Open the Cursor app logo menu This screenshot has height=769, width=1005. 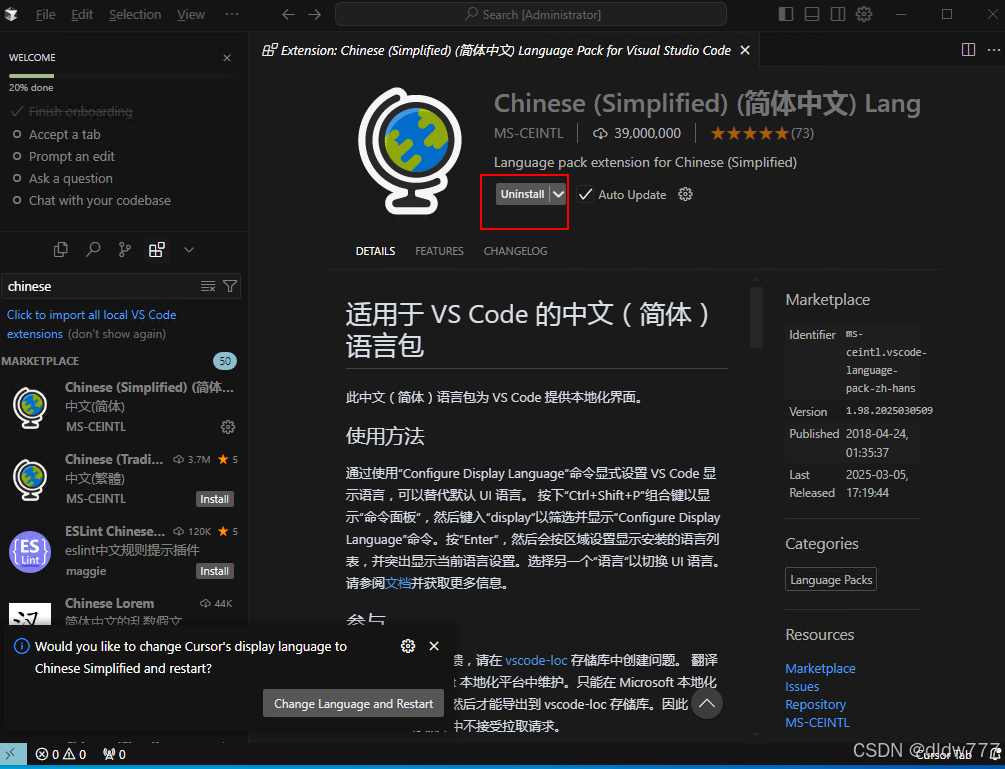point(11,14)
